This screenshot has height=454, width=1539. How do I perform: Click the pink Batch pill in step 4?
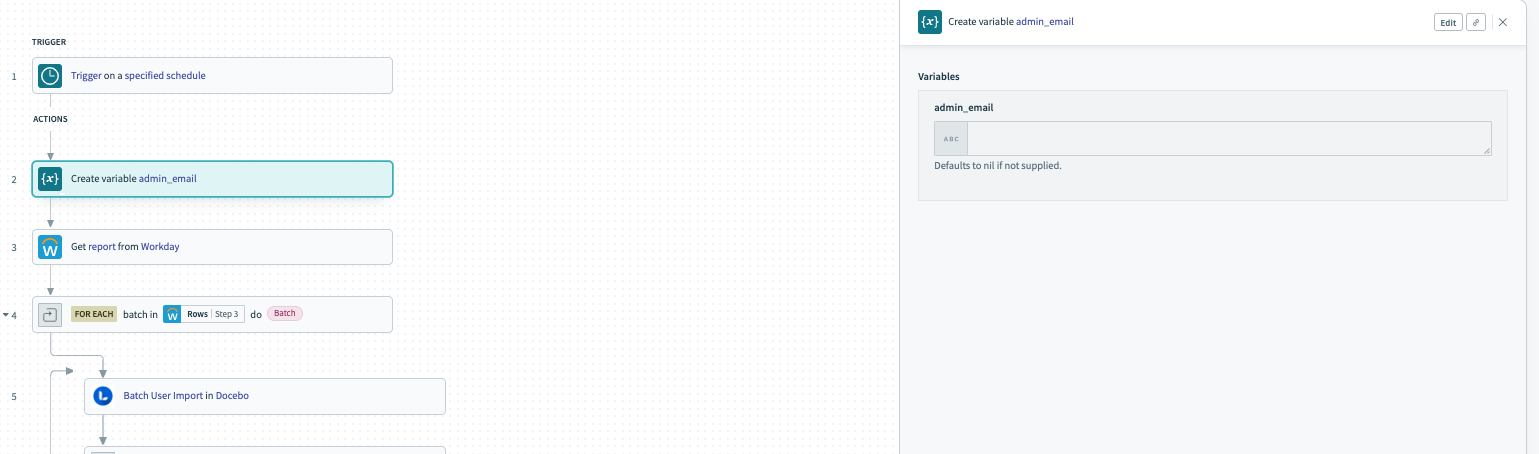(x=285, y=313)
